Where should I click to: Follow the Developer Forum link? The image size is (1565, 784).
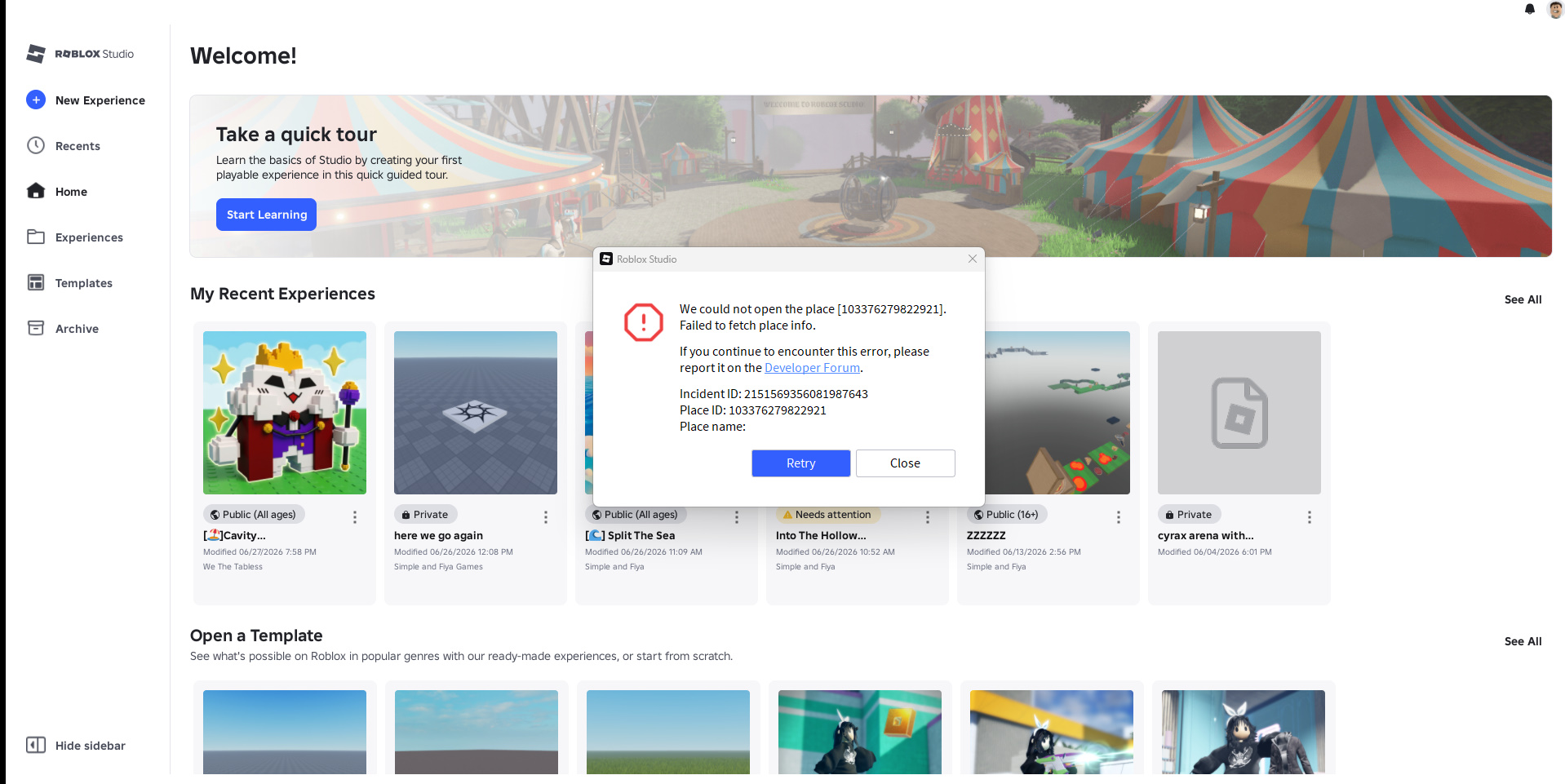812,368
